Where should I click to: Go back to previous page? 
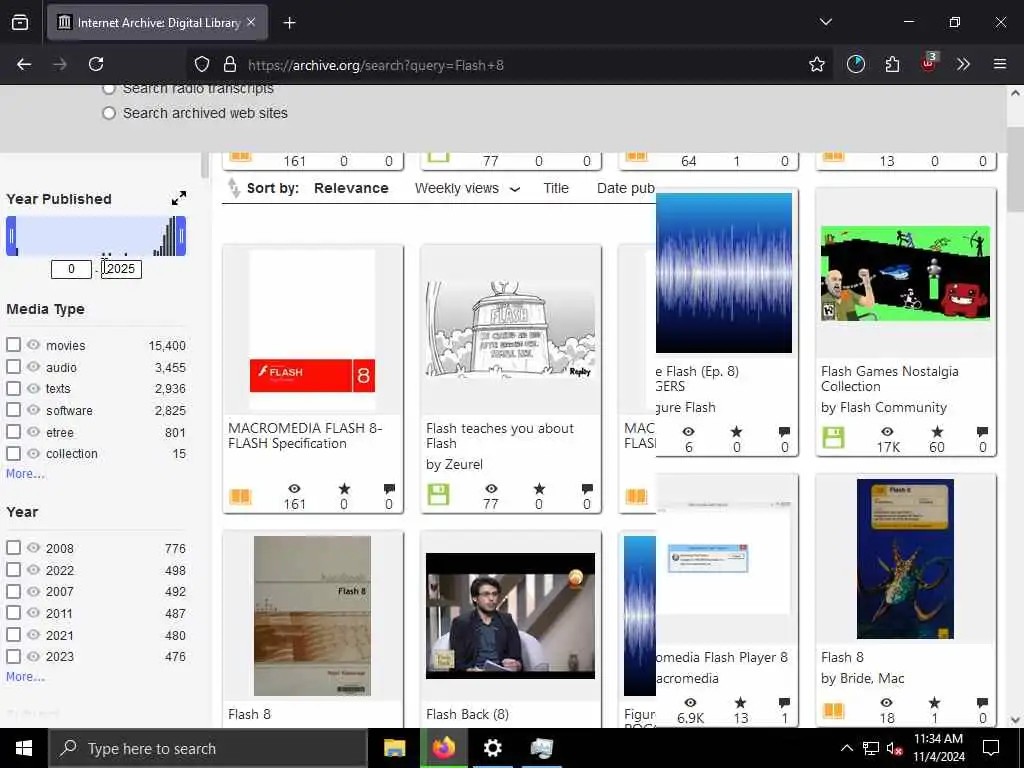pos(24,64)
